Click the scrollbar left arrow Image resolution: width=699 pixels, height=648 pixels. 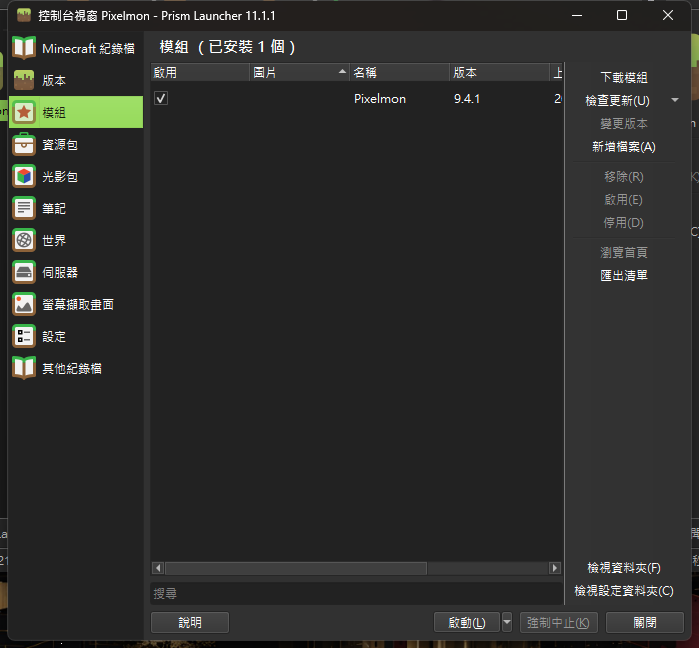(158, 568)
